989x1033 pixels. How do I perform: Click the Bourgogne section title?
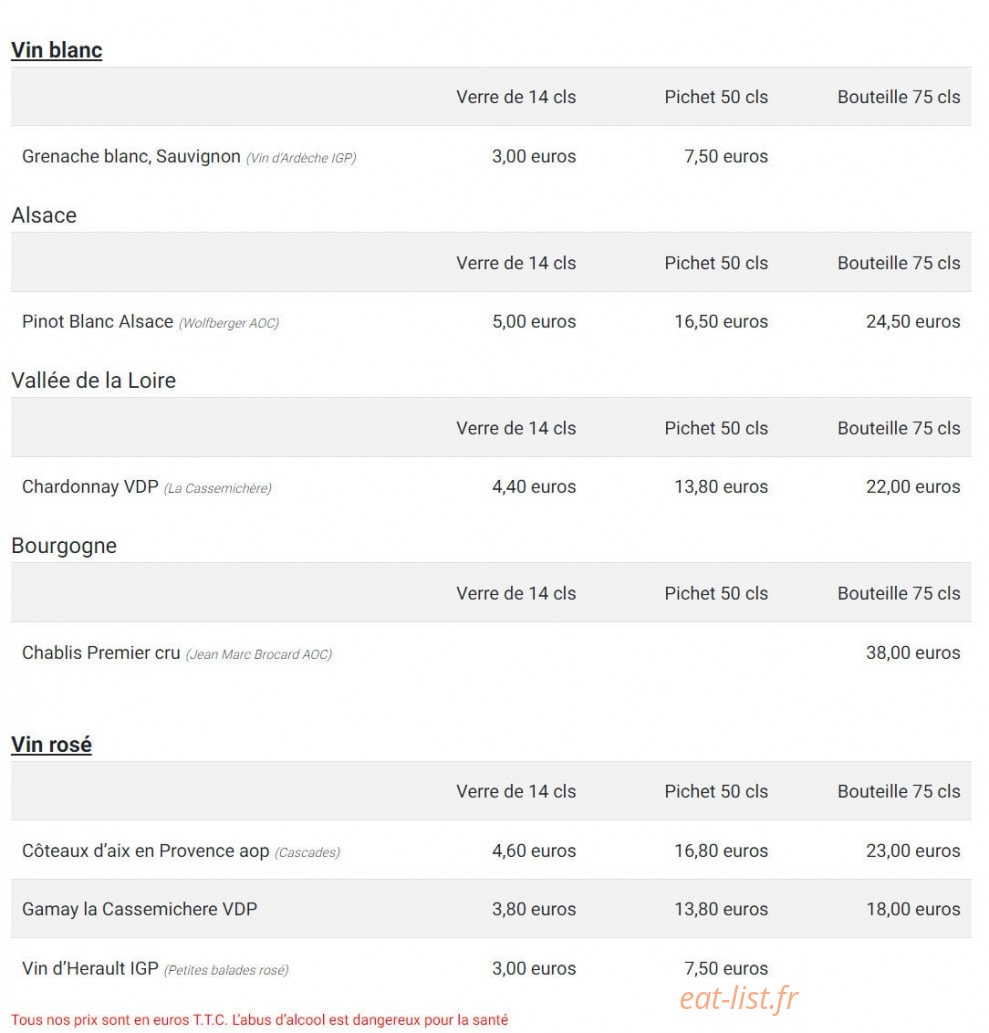tap(64, 546)
